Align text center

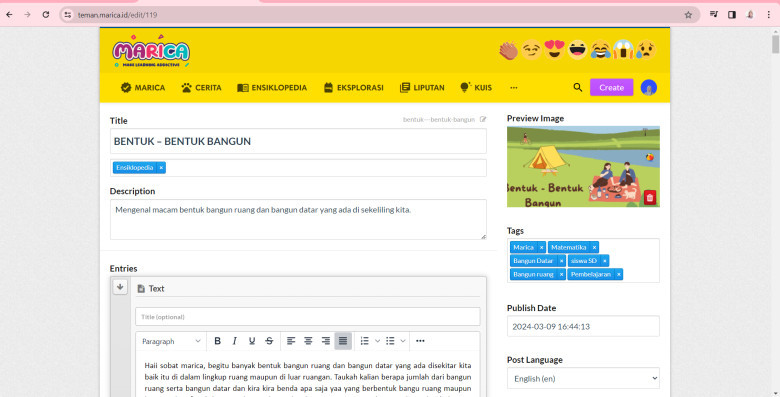(x=308, y=341)
